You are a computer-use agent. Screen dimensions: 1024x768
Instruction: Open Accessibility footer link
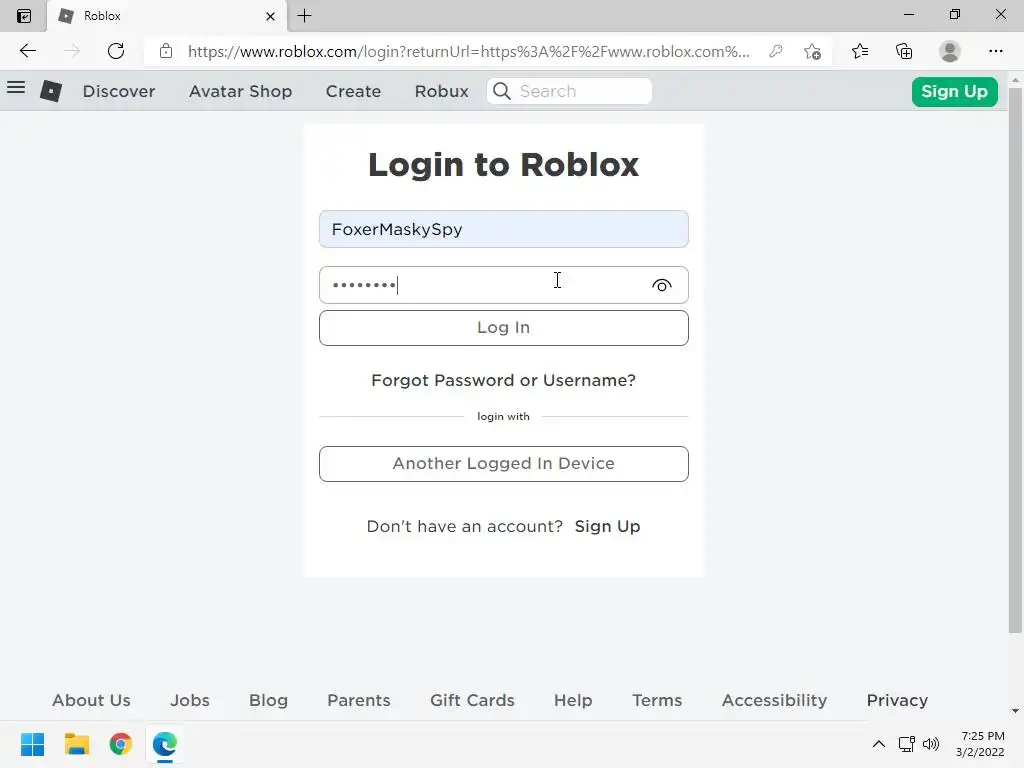[775, 700]
